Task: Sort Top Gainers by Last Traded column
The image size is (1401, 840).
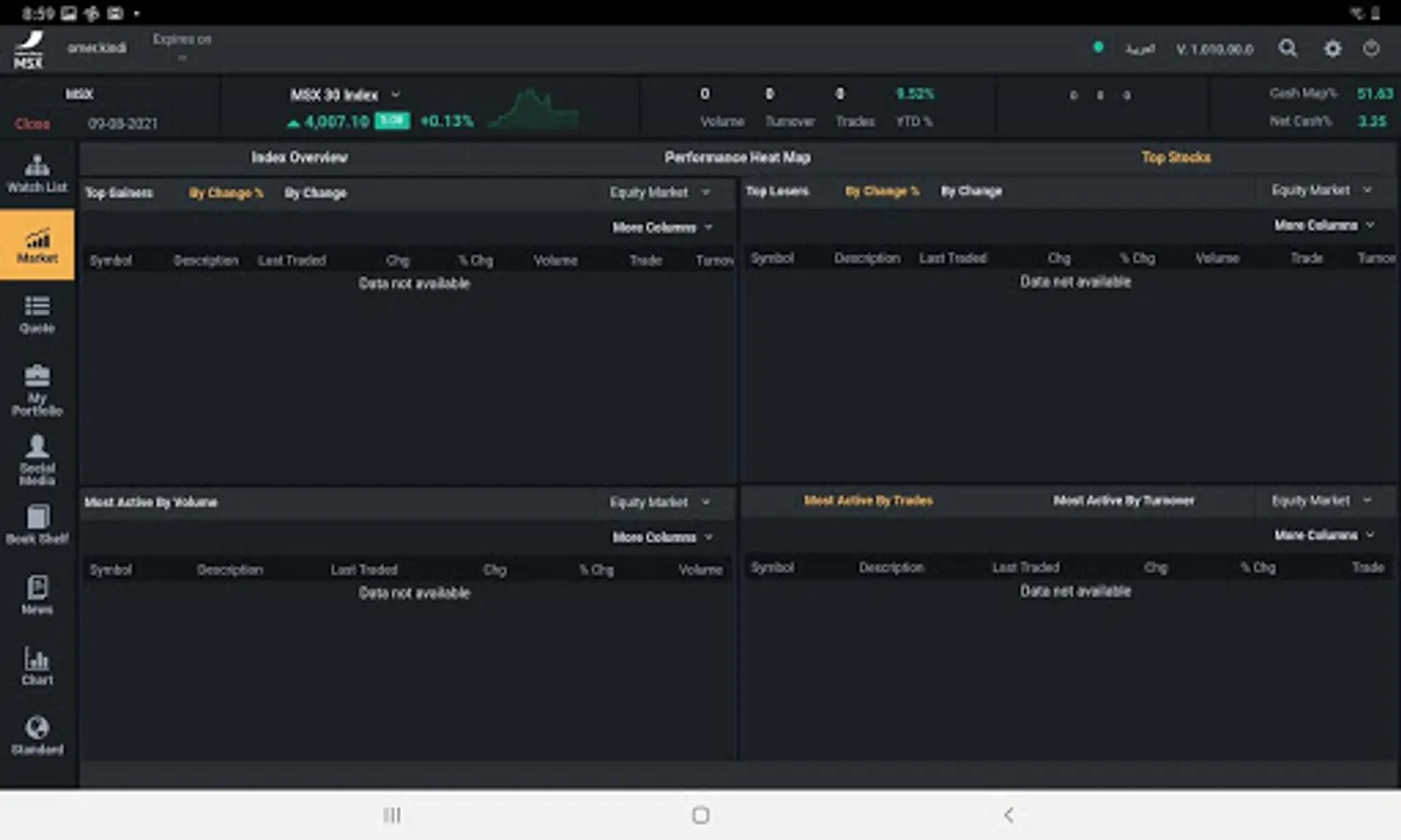Action: 292,261
